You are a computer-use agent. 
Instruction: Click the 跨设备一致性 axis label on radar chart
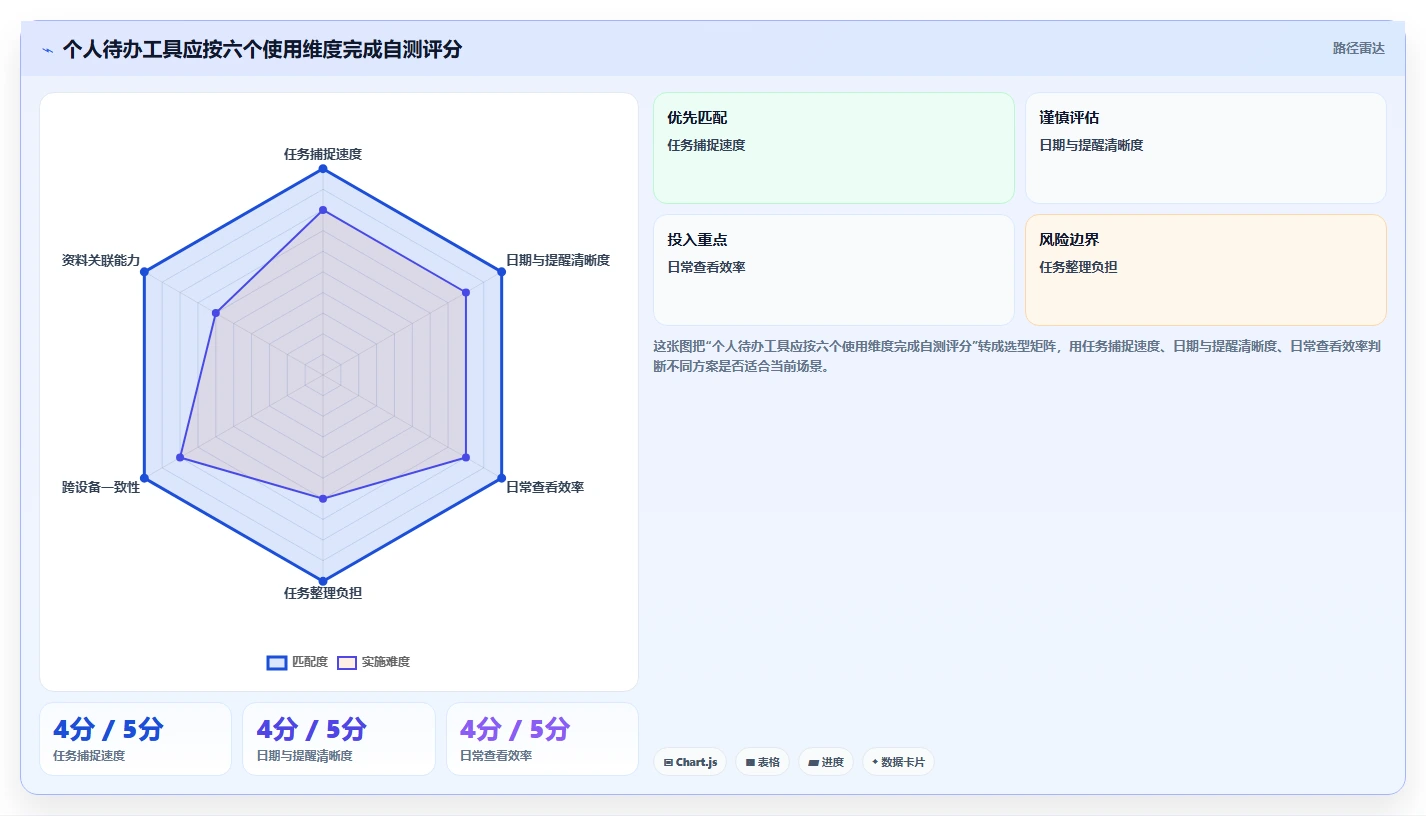101,487
